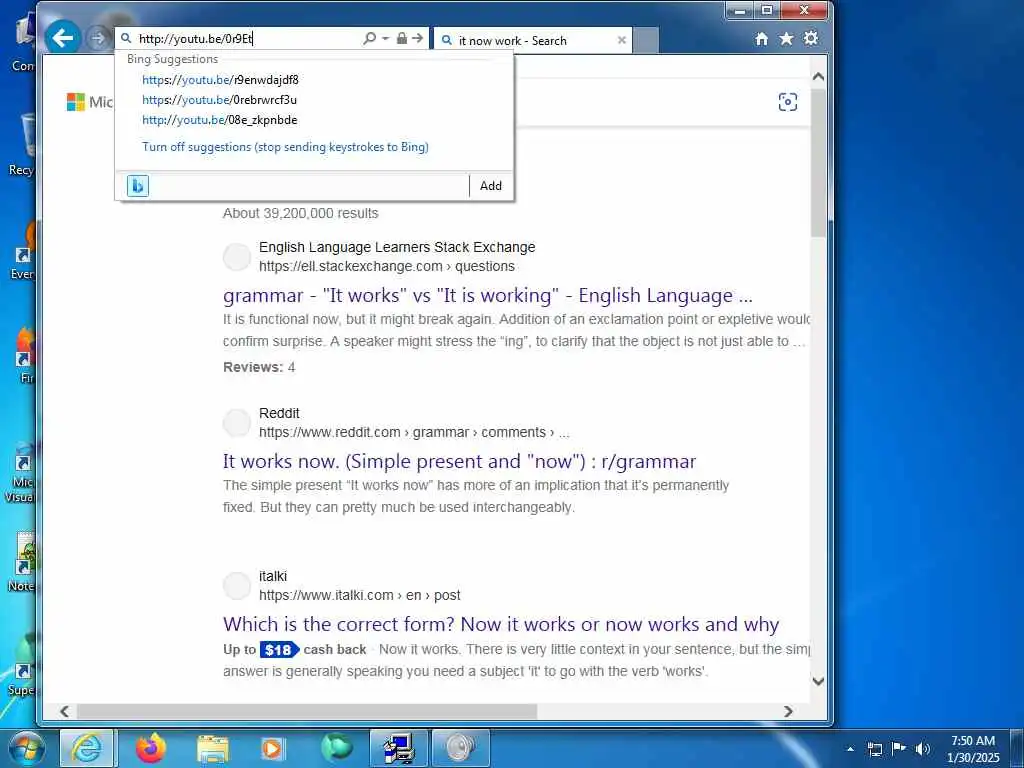
Task: Click the grayed Forward arrow button
Action: coord(97,39)
